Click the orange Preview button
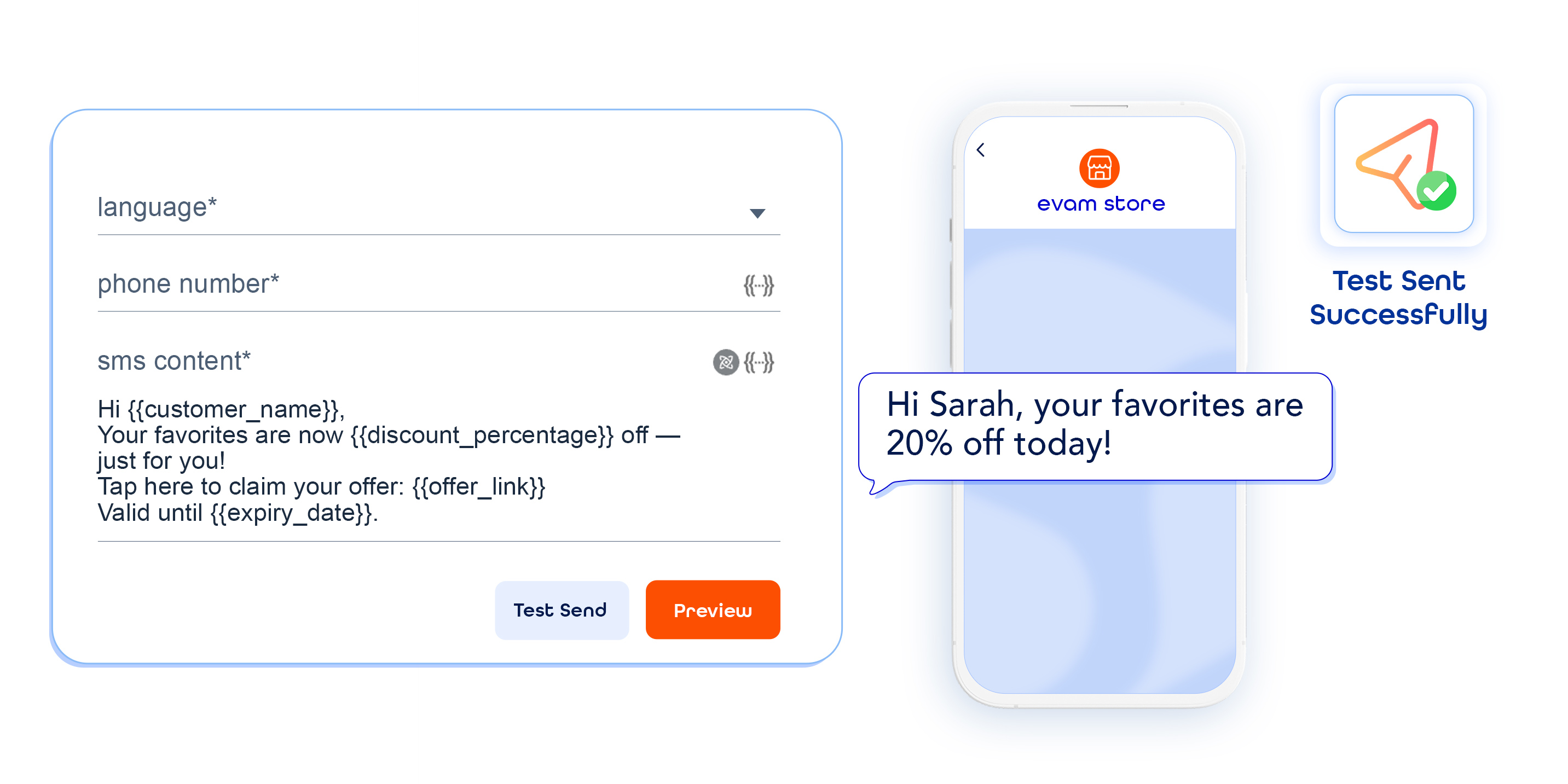 (x=712, y=610)
